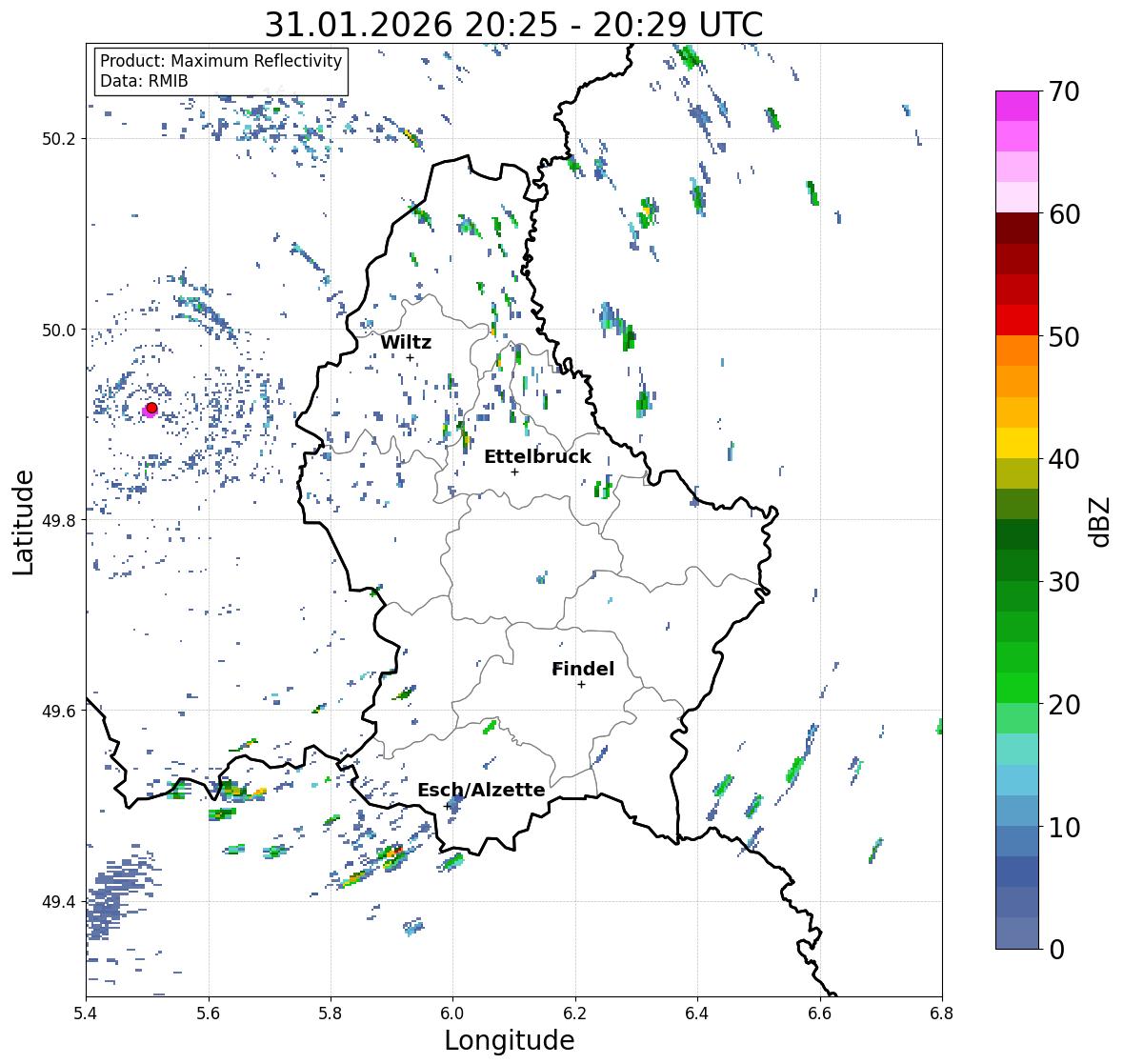Click the colorbar label '70'
This screenshot has width=1123, height=1064.
1064,91
